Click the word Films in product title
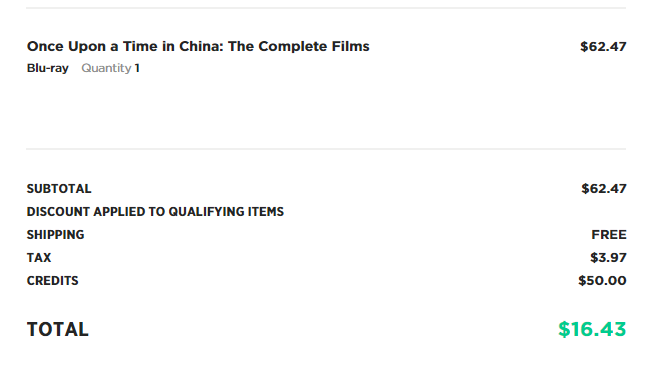 [x=350, y=46]
